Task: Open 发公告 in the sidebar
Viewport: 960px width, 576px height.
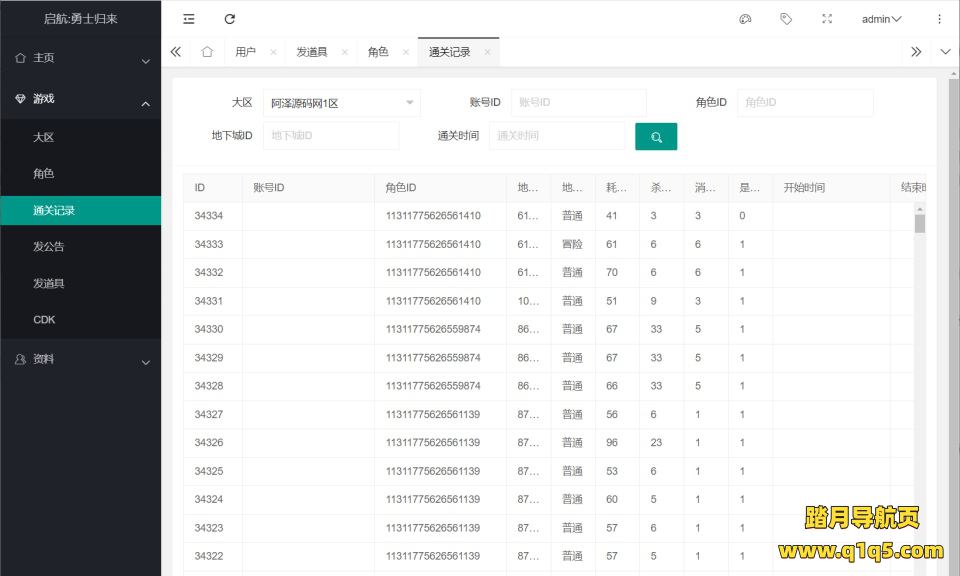Action: [x=49, y=247]
